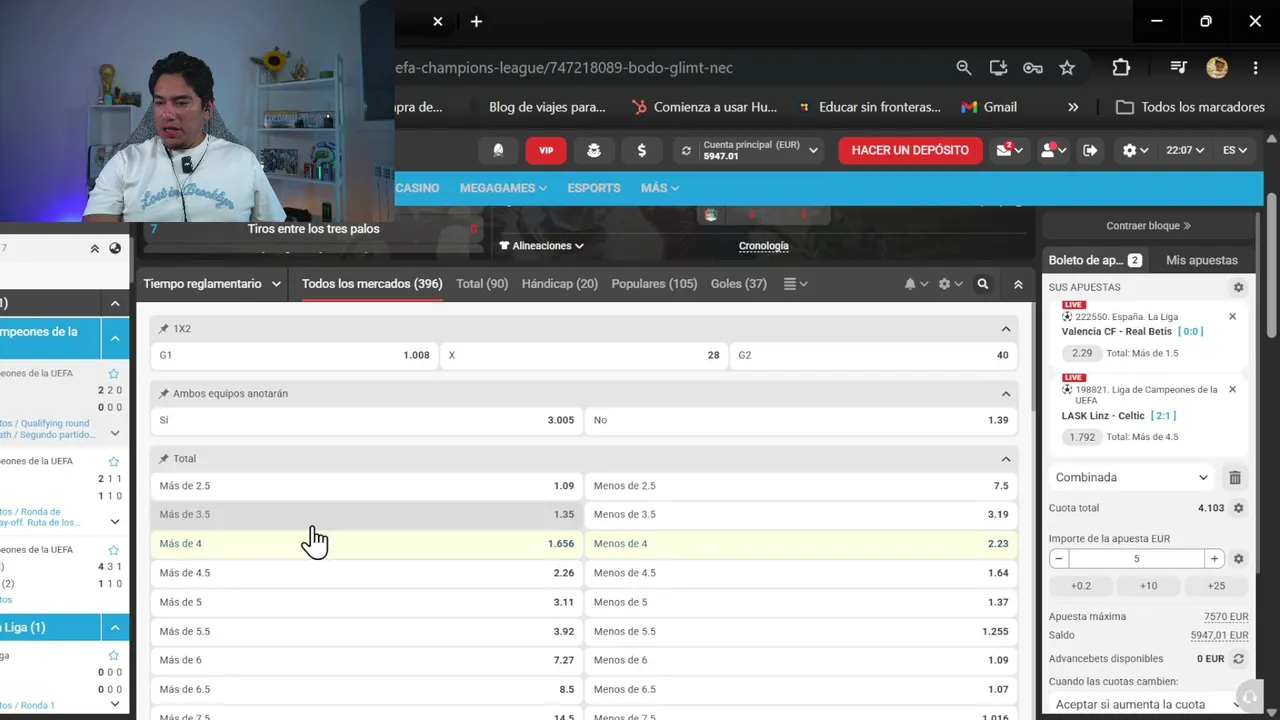This screenshot has height=720, width=1280.
Task: Open the Cronología link
Action: pos(763,246)
